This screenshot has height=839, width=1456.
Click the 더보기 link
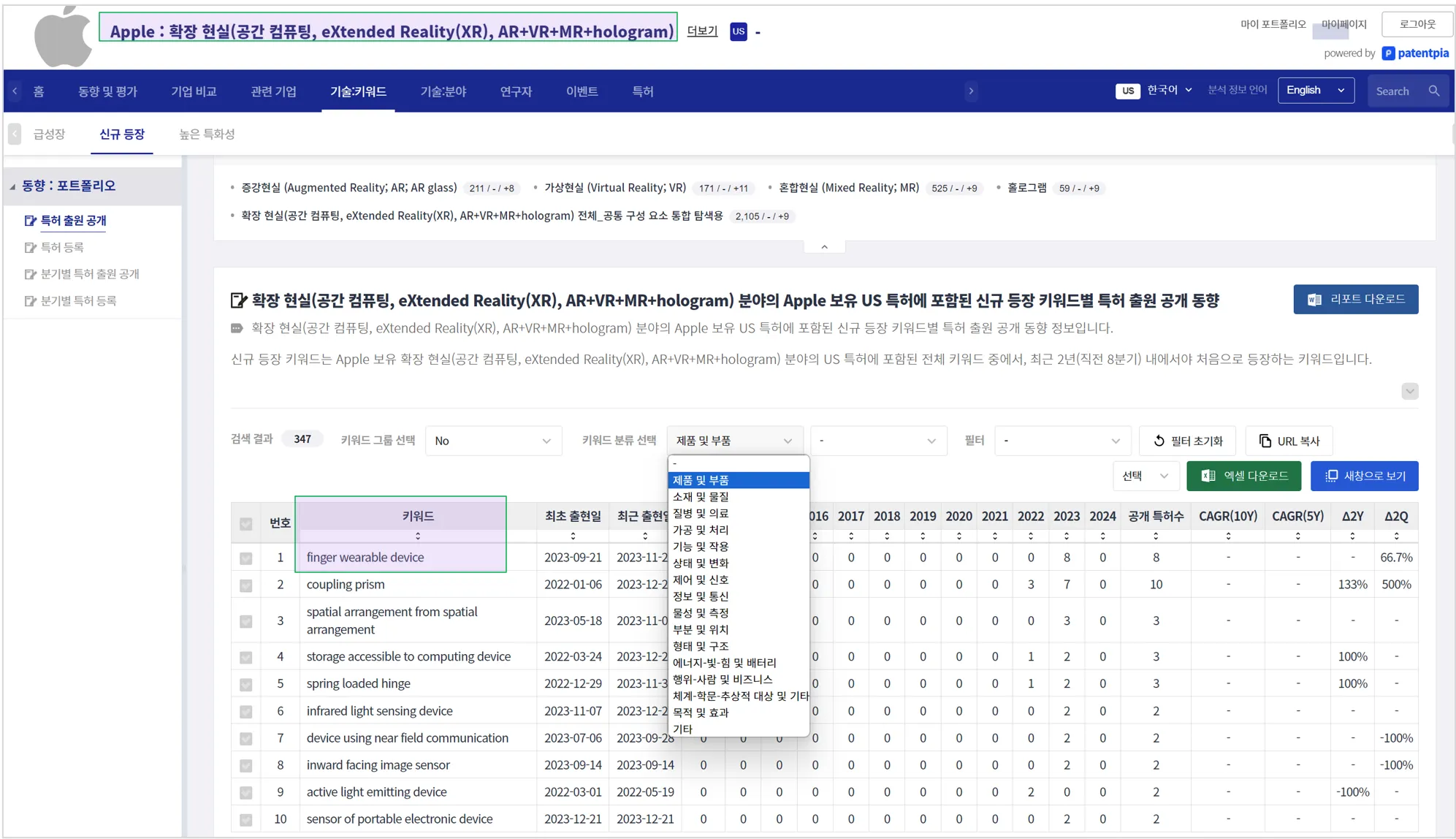(702, 31)
